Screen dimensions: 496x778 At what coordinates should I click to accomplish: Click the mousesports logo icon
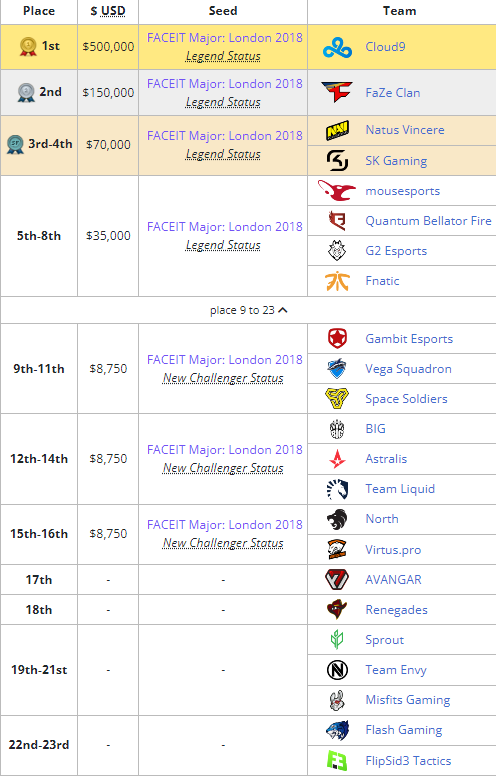click(337, 191)
